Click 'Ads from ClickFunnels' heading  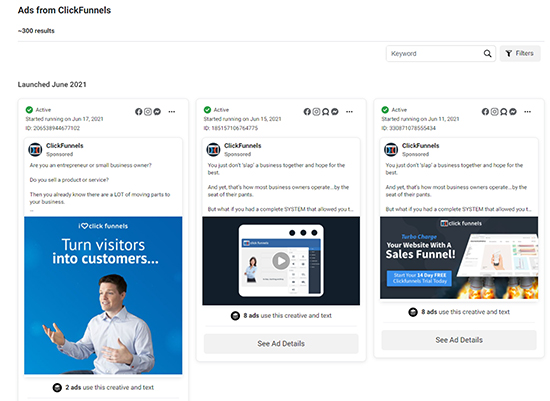[x=64, y=10]
